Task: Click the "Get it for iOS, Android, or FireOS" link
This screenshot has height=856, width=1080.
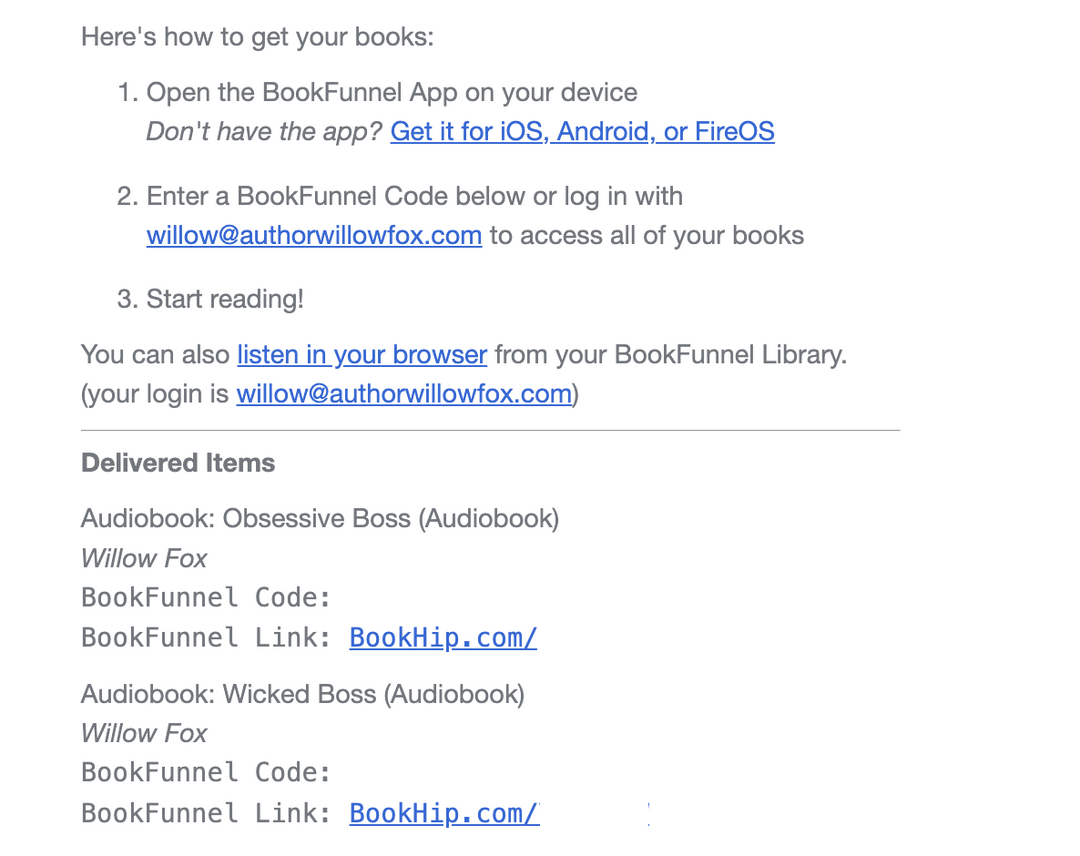Action: (x=582, y=131)
